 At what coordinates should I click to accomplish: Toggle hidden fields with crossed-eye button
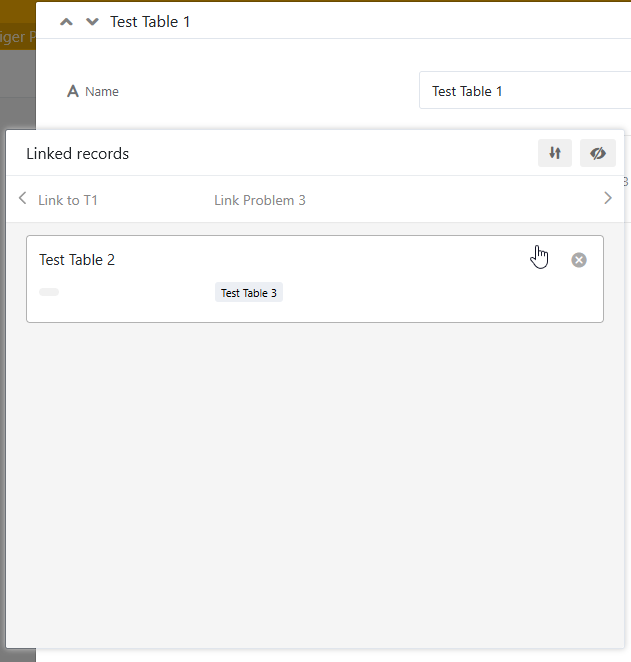click(x=598, y=153)
